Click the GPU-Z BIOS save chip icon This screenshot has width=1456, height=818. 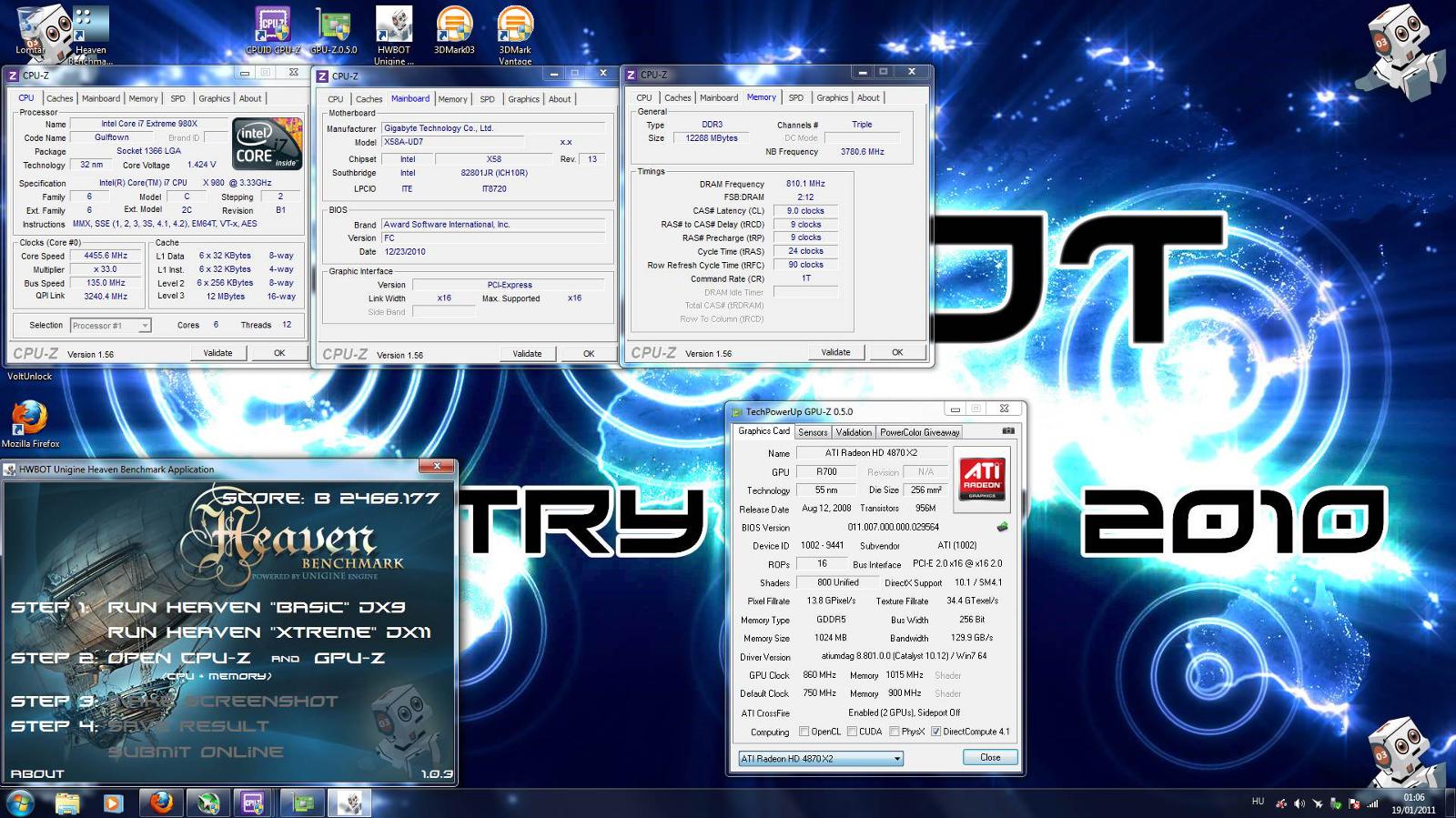pos(1002,526)
